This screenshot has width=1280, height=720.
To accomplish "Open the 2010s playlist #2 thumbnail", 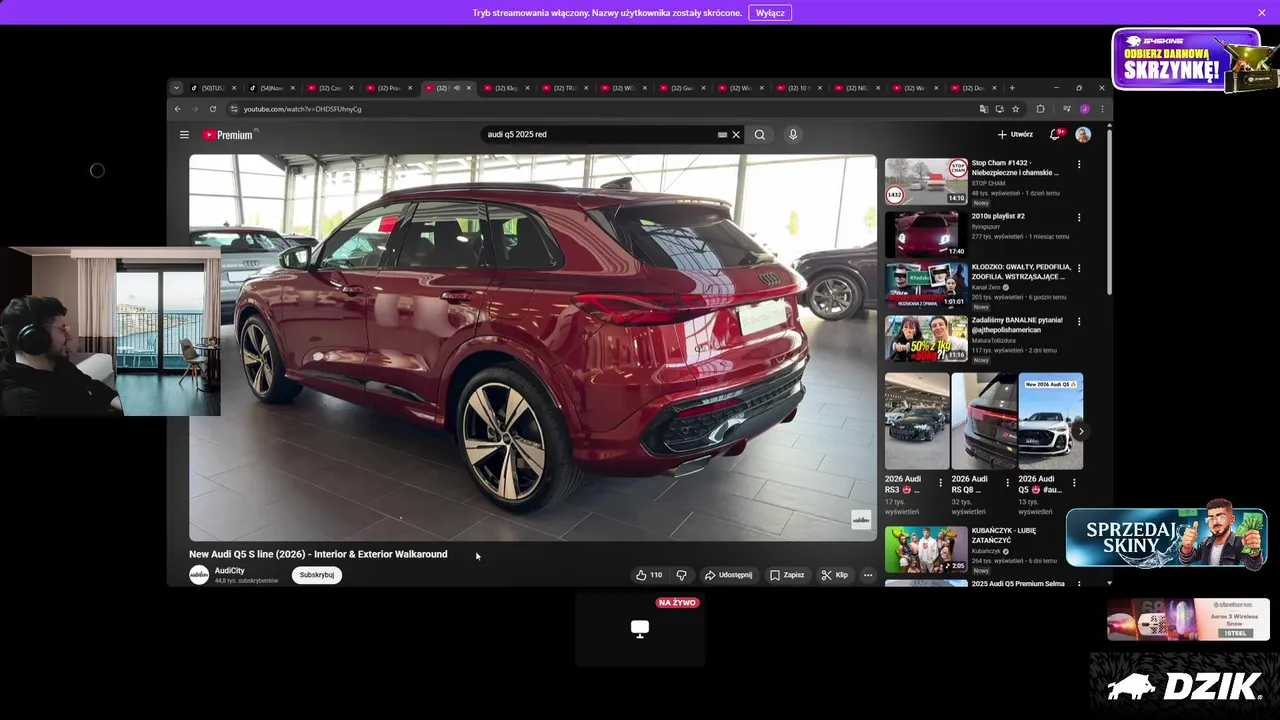I will [x=926, y=234].
